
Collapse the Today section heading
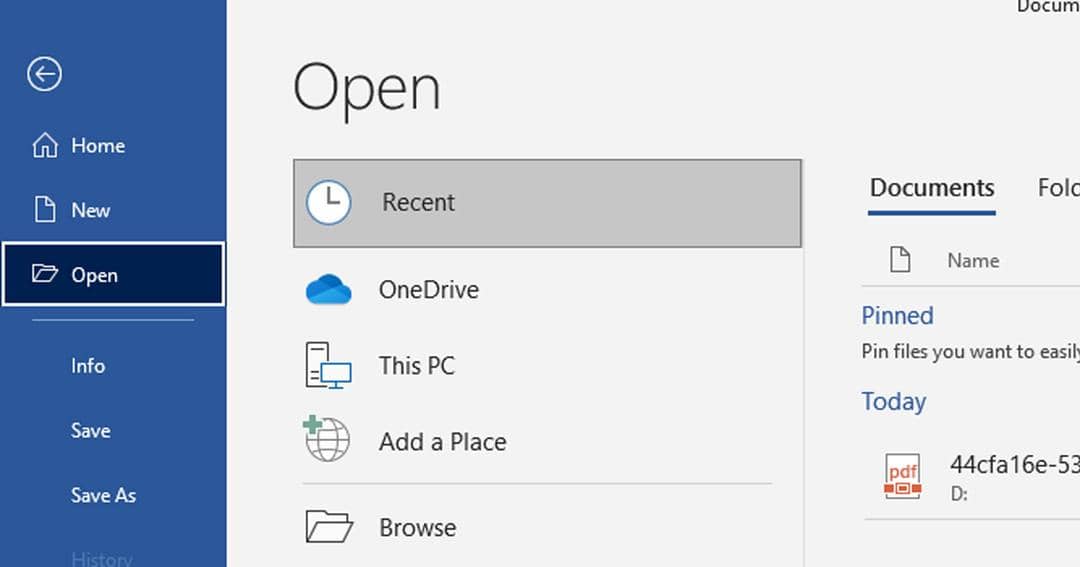pyautogui.click(x=893, y=402)
